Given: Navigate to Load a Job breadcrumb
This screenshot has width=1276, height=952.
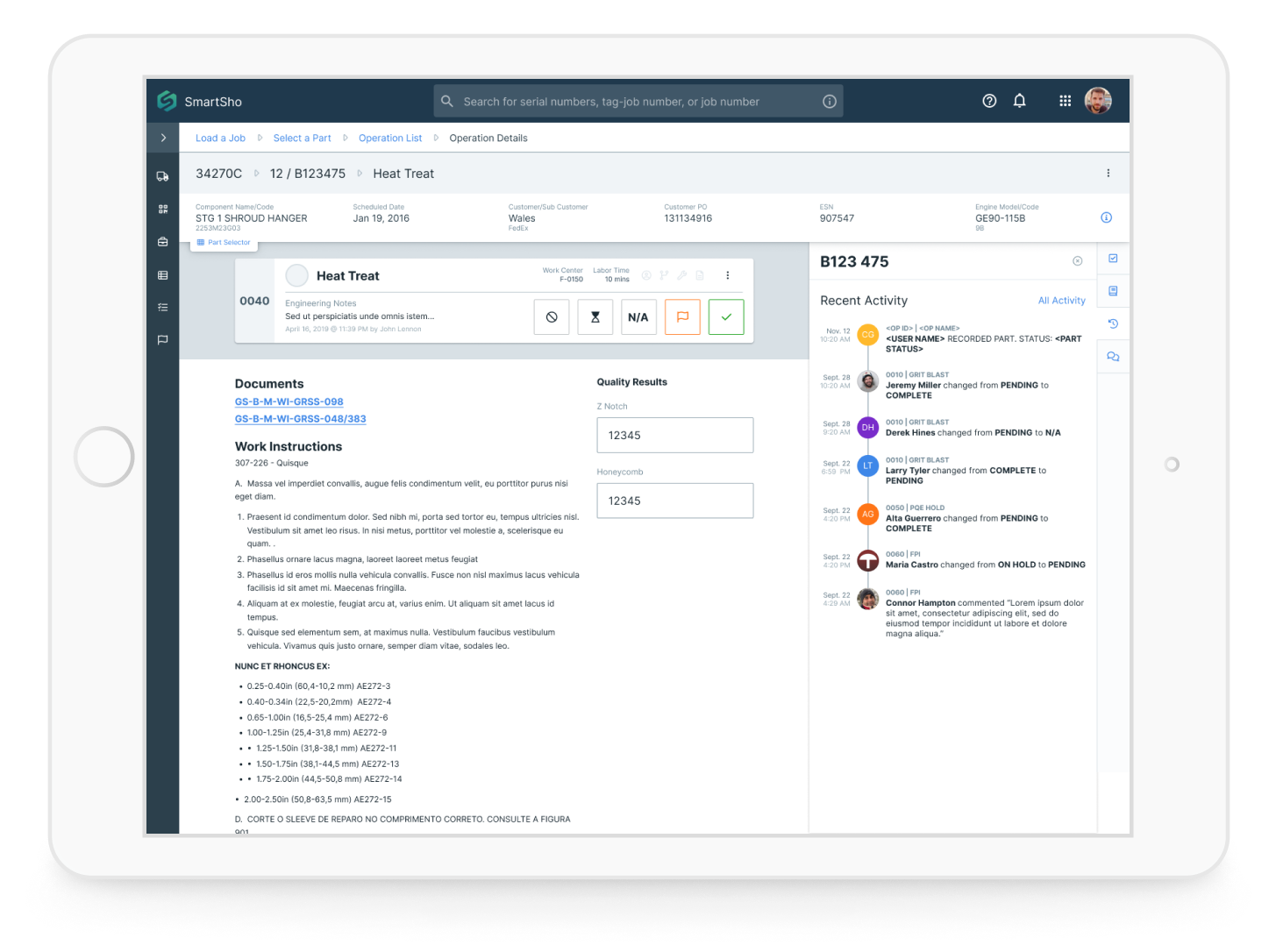Looking at the screenshot, I should 220,139.
